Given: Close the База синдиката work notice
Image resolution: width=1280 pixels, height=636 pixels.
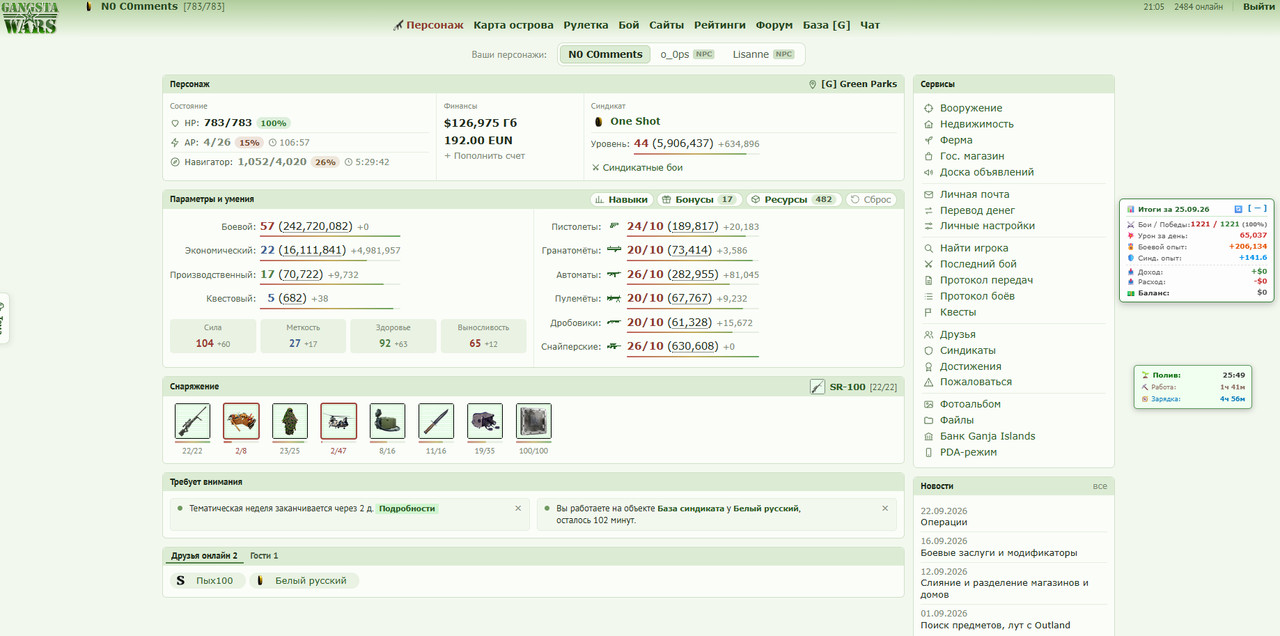Looking at the screenshot, I should pos(885,508).
